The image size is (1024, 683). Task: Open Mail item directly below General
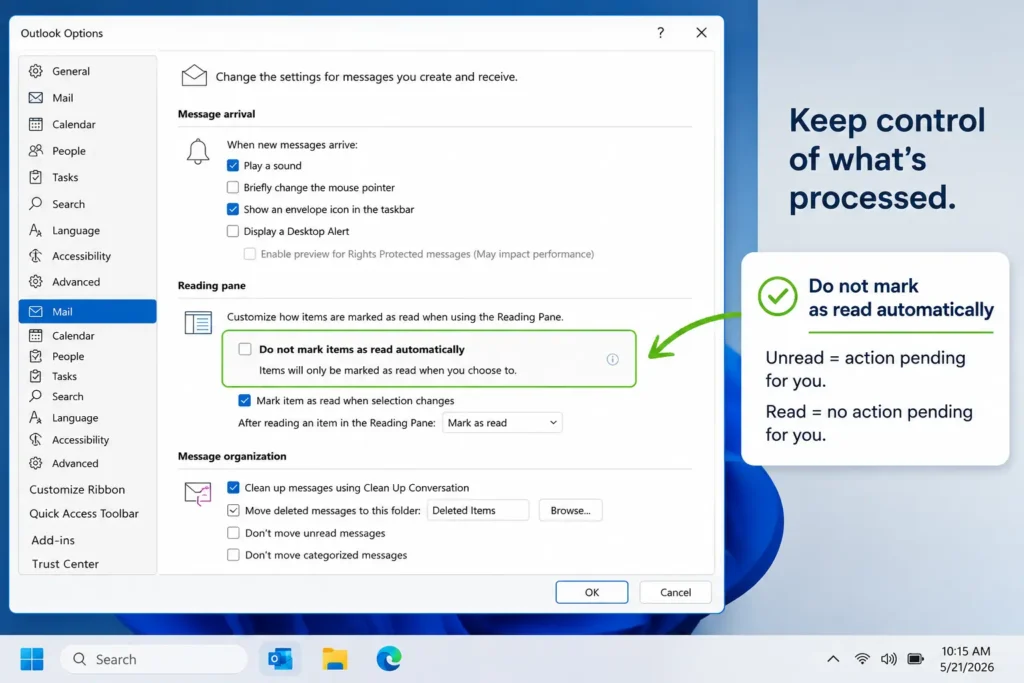pyautogui.click(x=88, y=97)
